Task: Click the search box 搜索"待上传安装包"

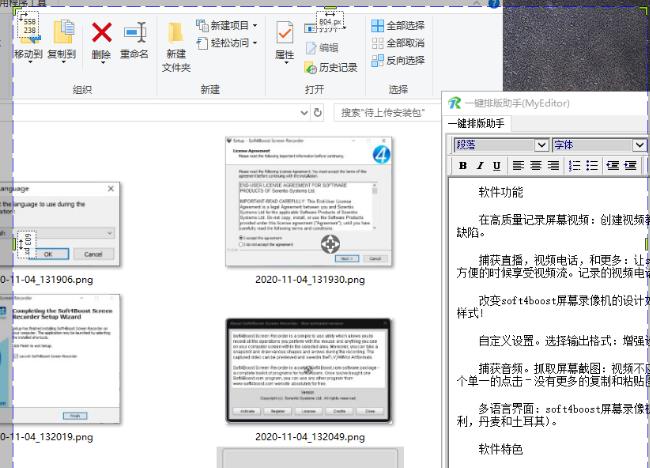Action: [x=387, y=113]
